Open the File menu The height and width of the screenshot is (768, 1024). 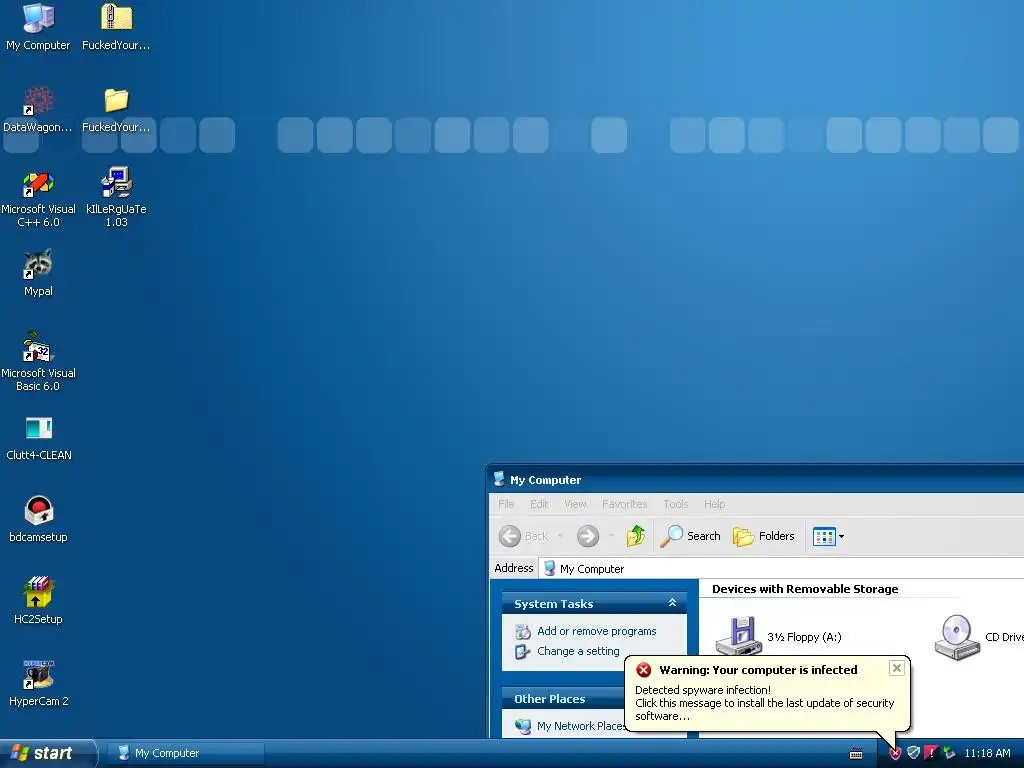click(506, 504)
